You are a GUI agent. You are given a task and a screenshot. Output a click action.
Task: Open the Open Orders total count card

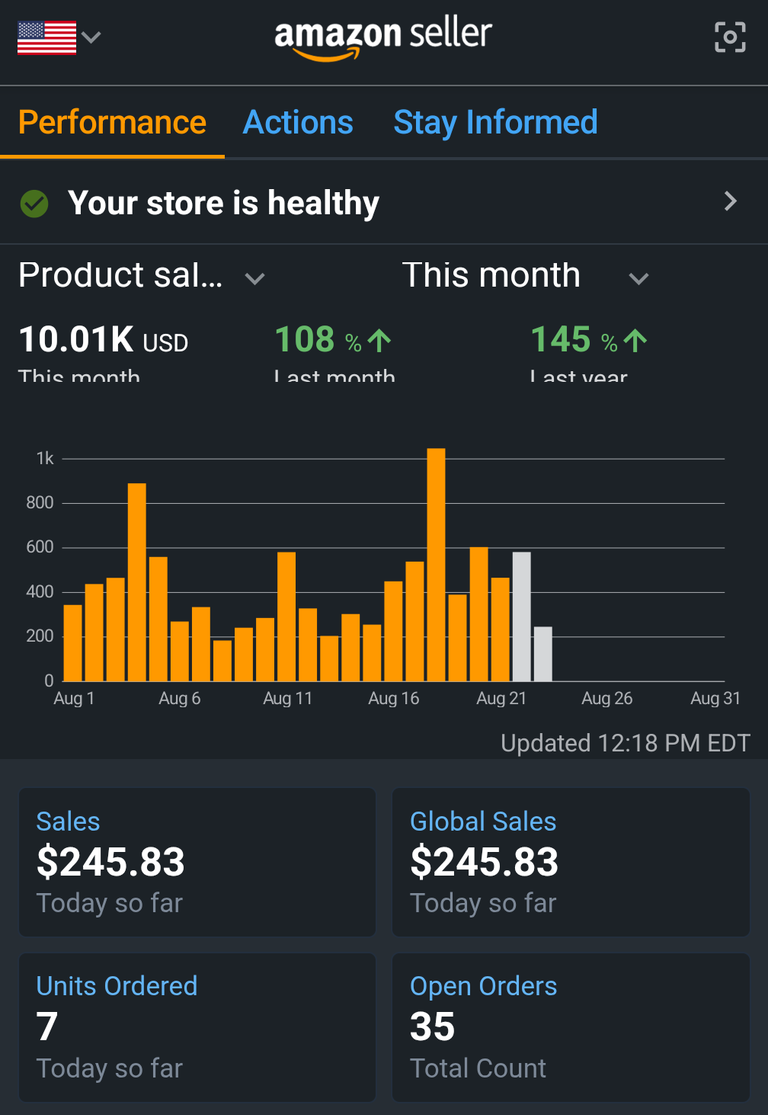[x=571, y=1027]
